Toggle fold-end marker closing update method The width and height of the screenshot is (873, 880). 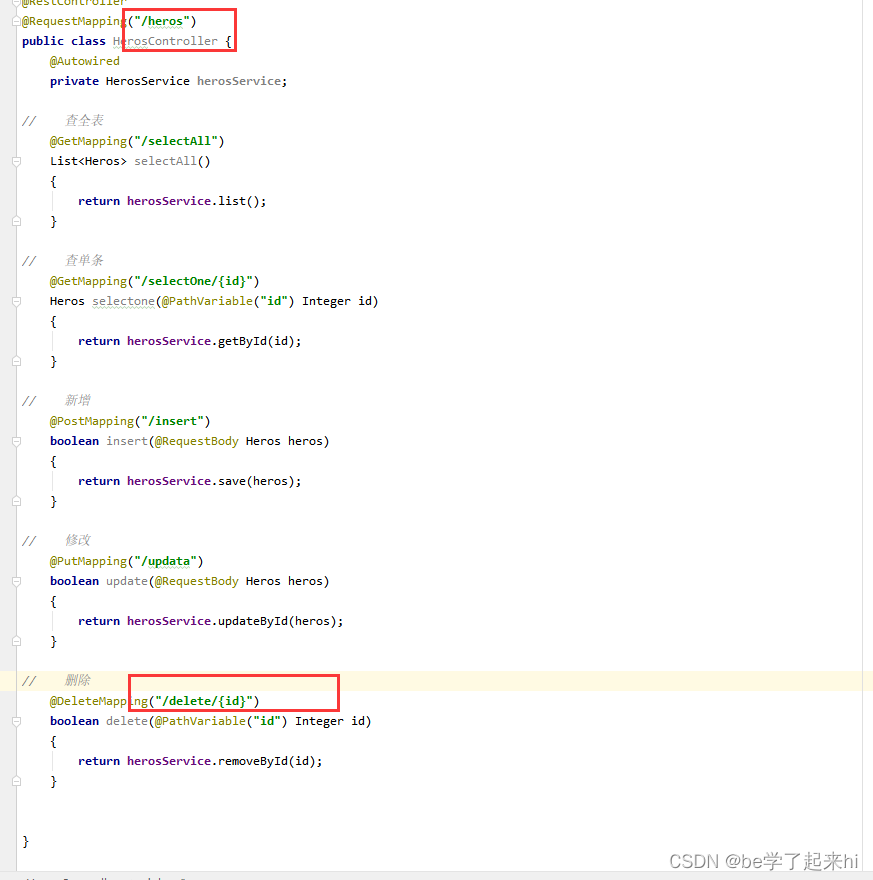pos(16,641)
